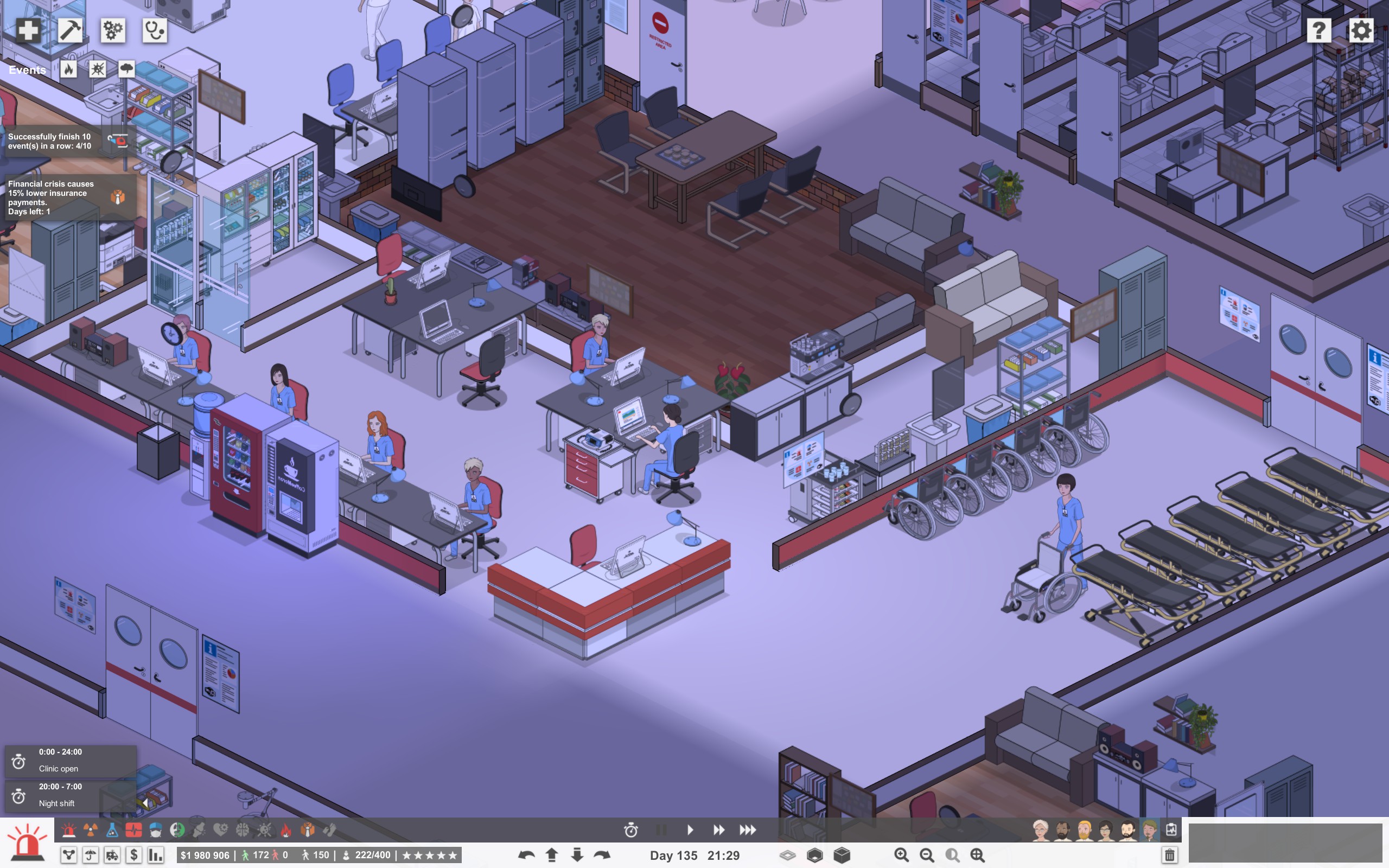Open the game settings gear
1389x868 pixels.
1361,30
